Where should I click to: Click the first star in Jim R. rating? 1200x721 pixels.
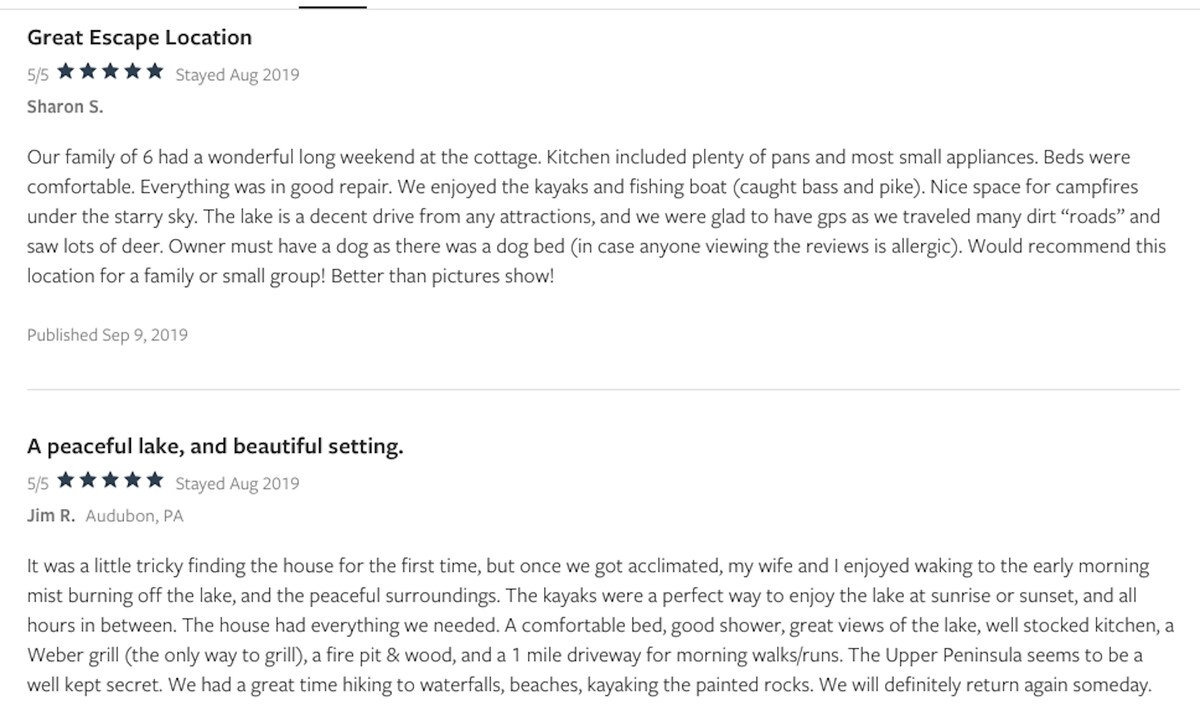[x=66, y=481]
